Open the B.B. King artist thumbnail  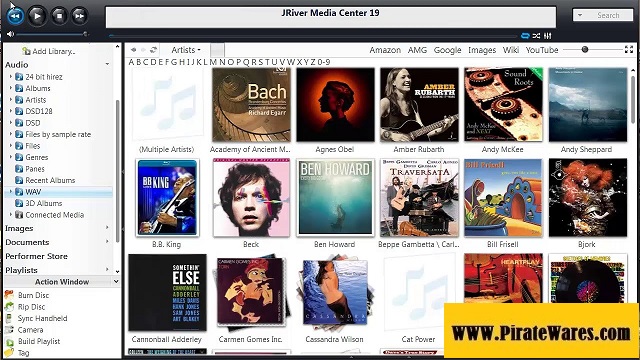pyautogui.click(x=167, y=198)
